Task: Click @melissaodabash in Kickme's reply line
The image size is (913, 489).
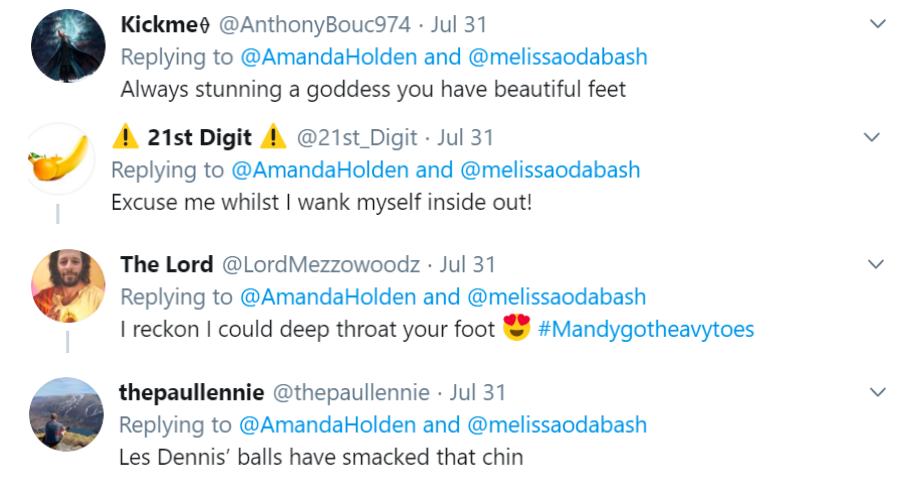Action: [556, 56]
